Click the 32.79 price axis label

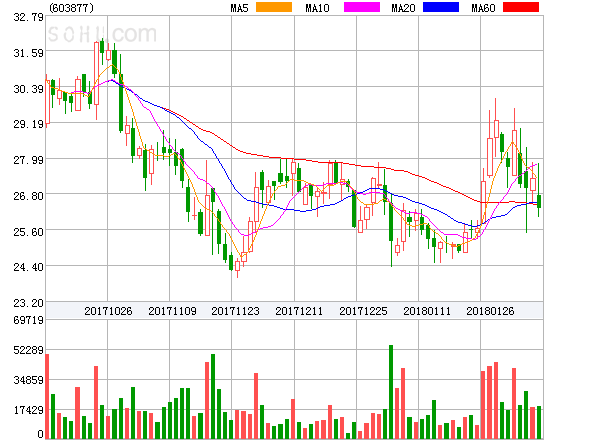coord(29,17)
